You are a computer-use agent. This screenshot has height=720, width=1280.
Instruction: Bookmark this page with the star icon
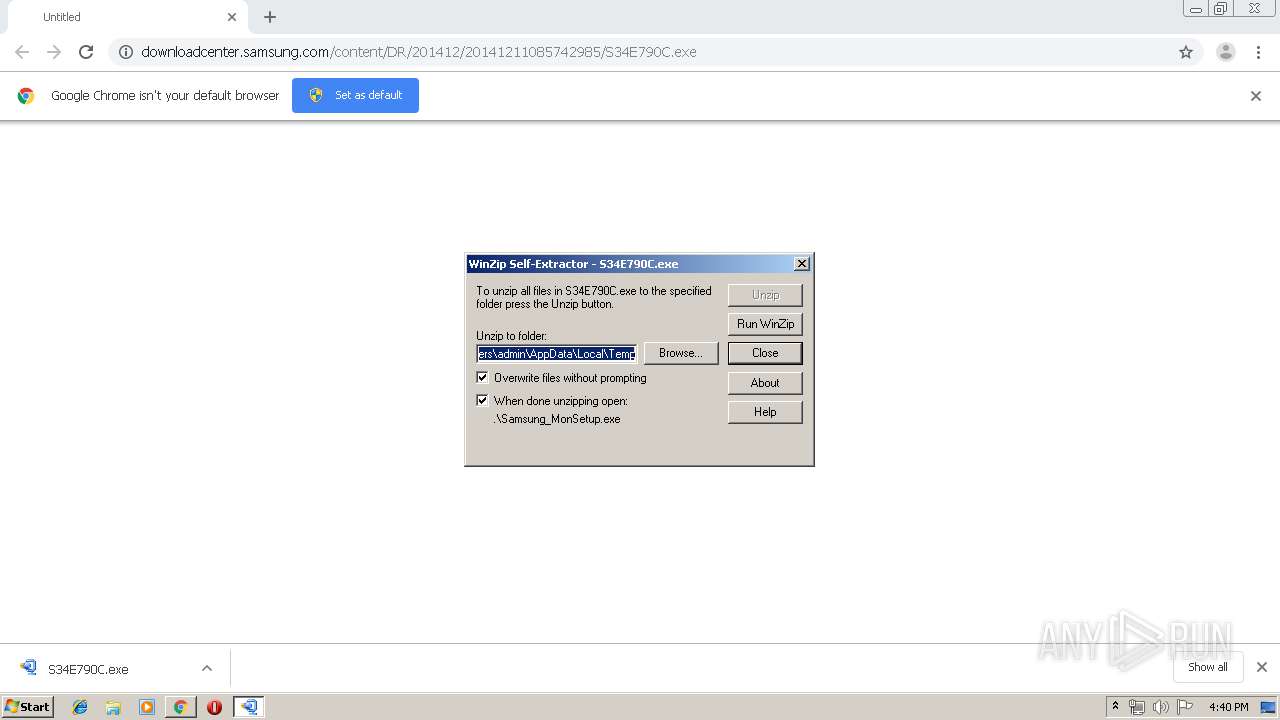click(1186, 52)
